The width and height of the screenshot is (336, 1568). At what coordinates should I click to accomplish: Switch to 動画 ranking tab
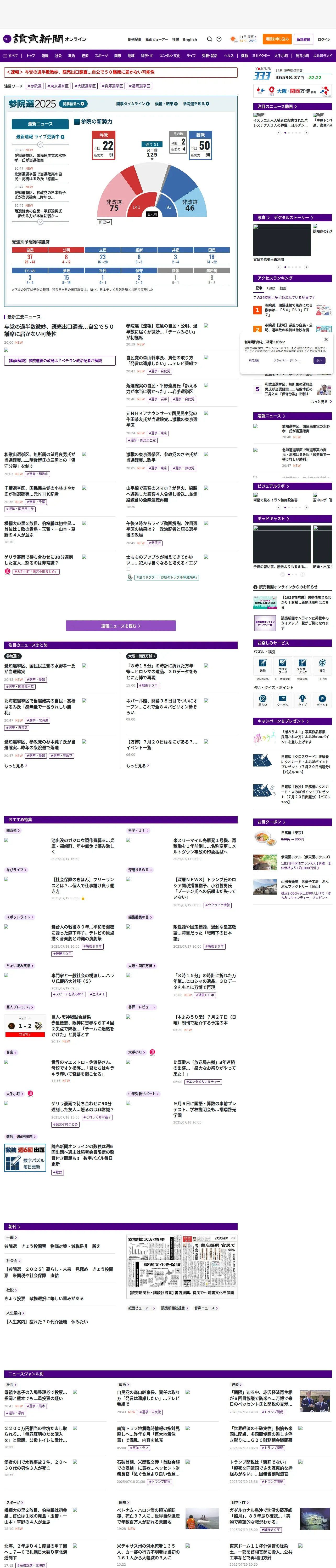(x=283, y=289)
